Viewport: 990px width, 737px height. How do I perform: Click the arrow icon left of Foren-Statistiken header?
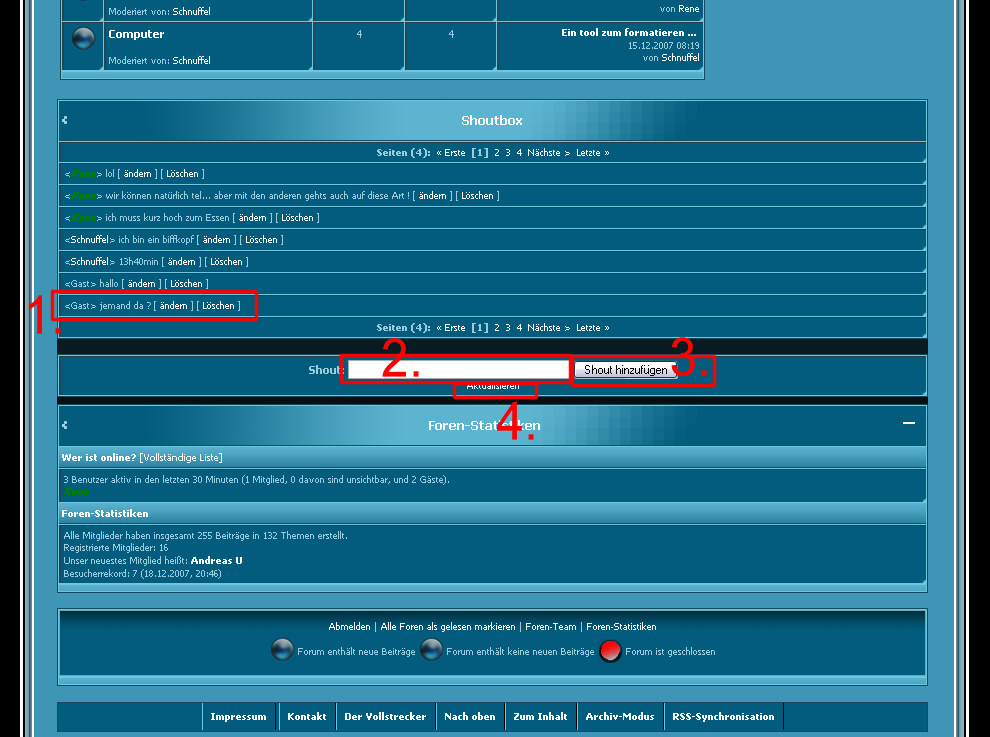pyautogui.click(x=65, y=425)
